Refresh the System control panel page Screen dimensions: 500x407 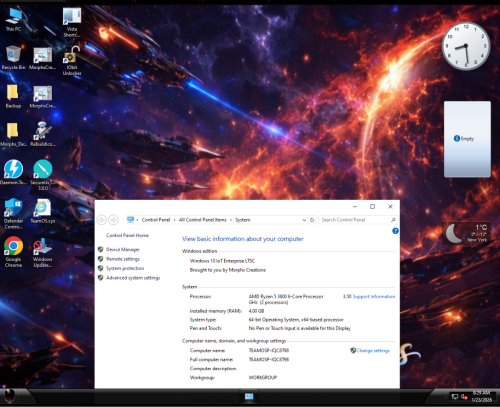tap(312, 220)
